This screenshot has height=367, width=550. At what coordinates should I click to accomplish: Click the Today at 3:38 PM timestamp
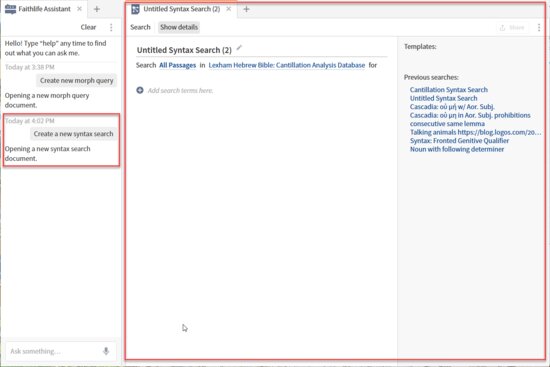[30, 67]
